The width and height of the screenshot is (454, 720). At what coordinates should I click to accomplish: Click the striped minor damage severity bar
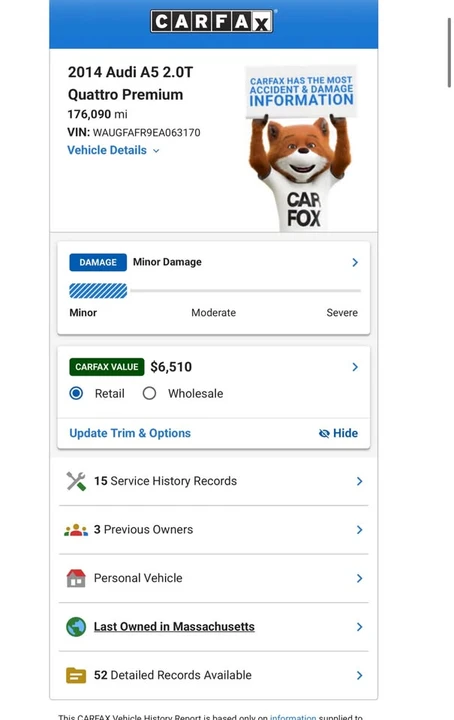point(98,291)
